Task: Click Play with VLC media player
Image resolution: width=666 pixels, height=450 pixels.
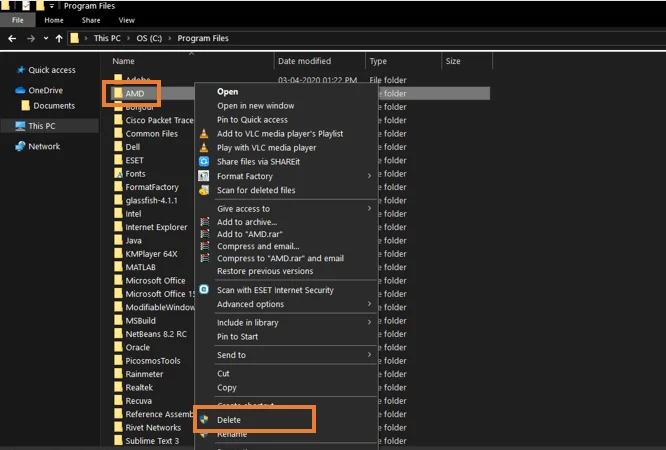Action: (x=266, y=148)
